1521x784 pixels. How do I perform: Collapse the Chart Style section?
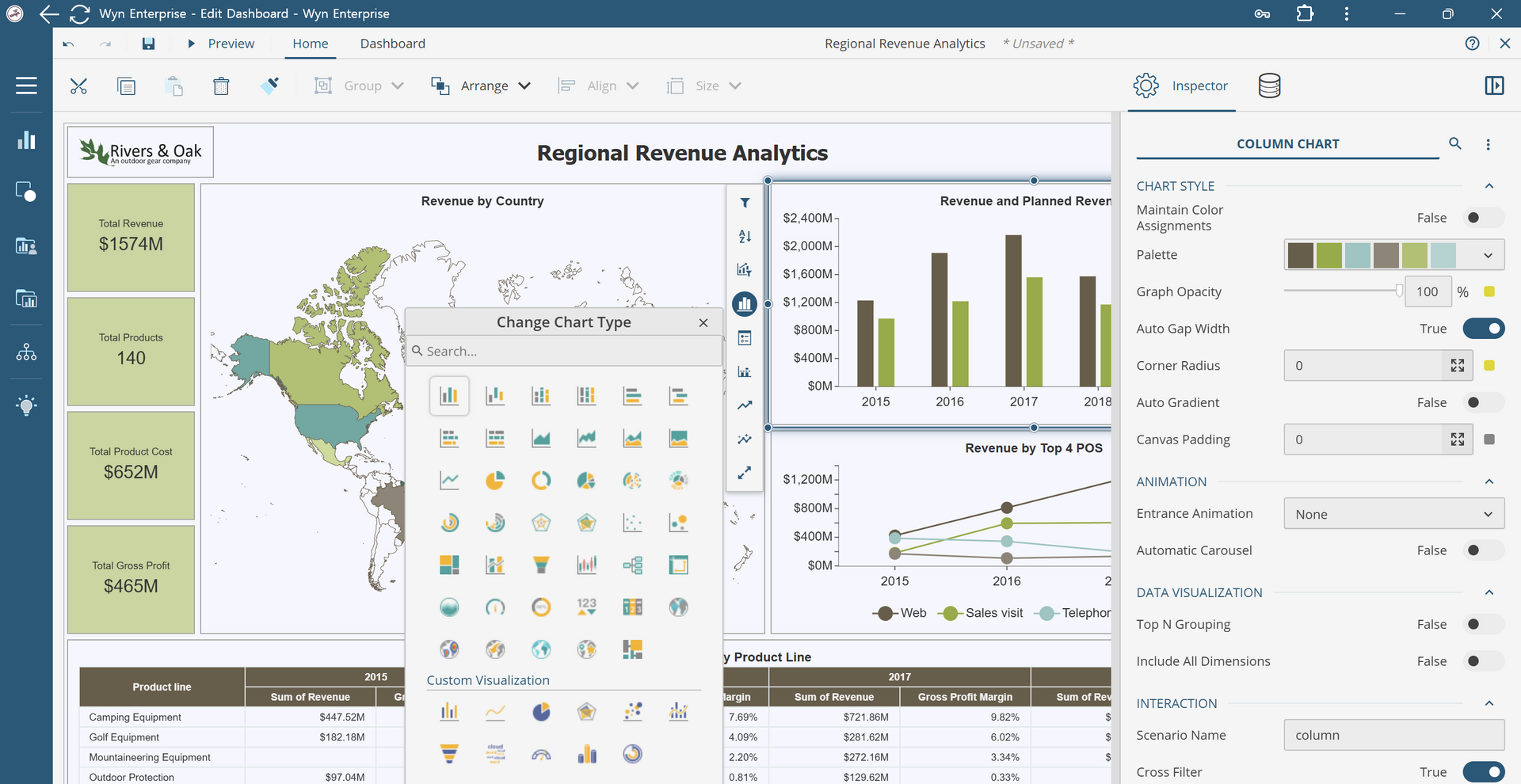[x=1489, y=186]
